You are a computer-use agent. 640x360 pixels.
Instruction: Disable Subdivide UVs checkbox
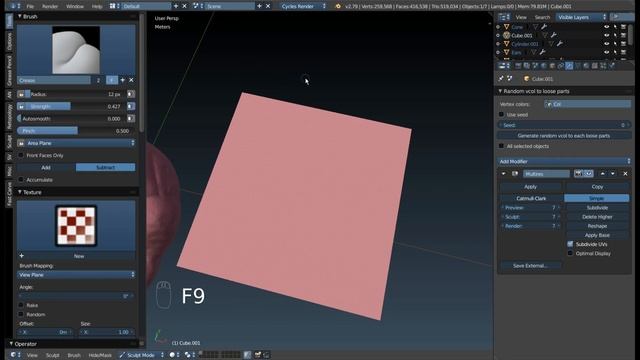(x=570, y=244)
